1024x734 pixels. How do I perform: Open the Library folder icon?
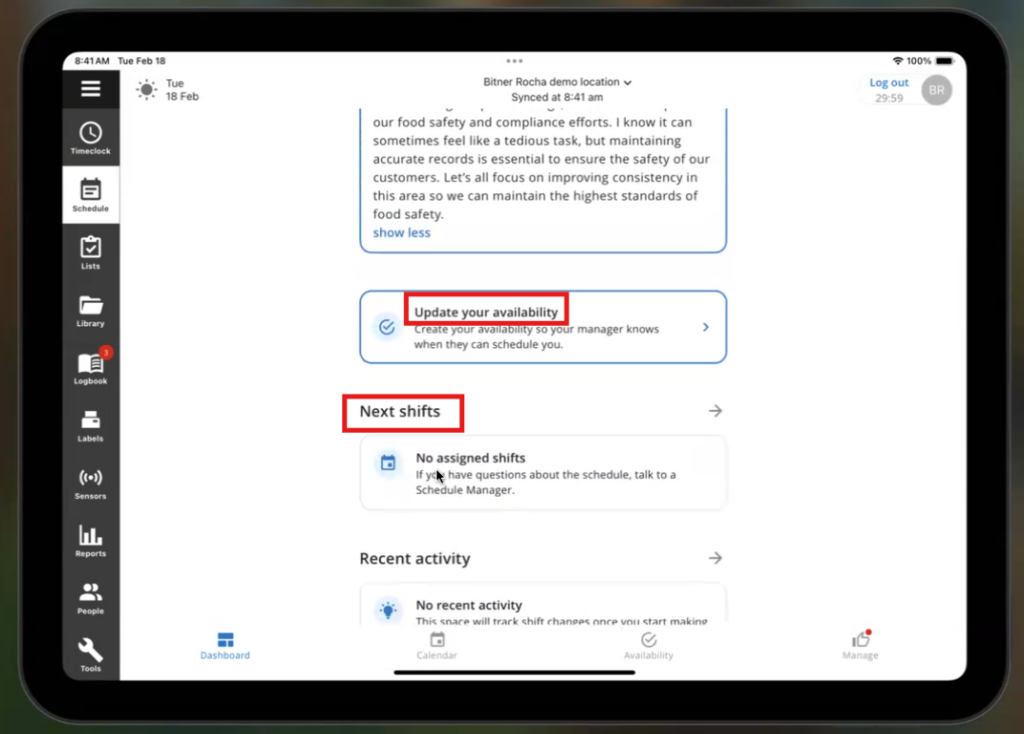91,305
